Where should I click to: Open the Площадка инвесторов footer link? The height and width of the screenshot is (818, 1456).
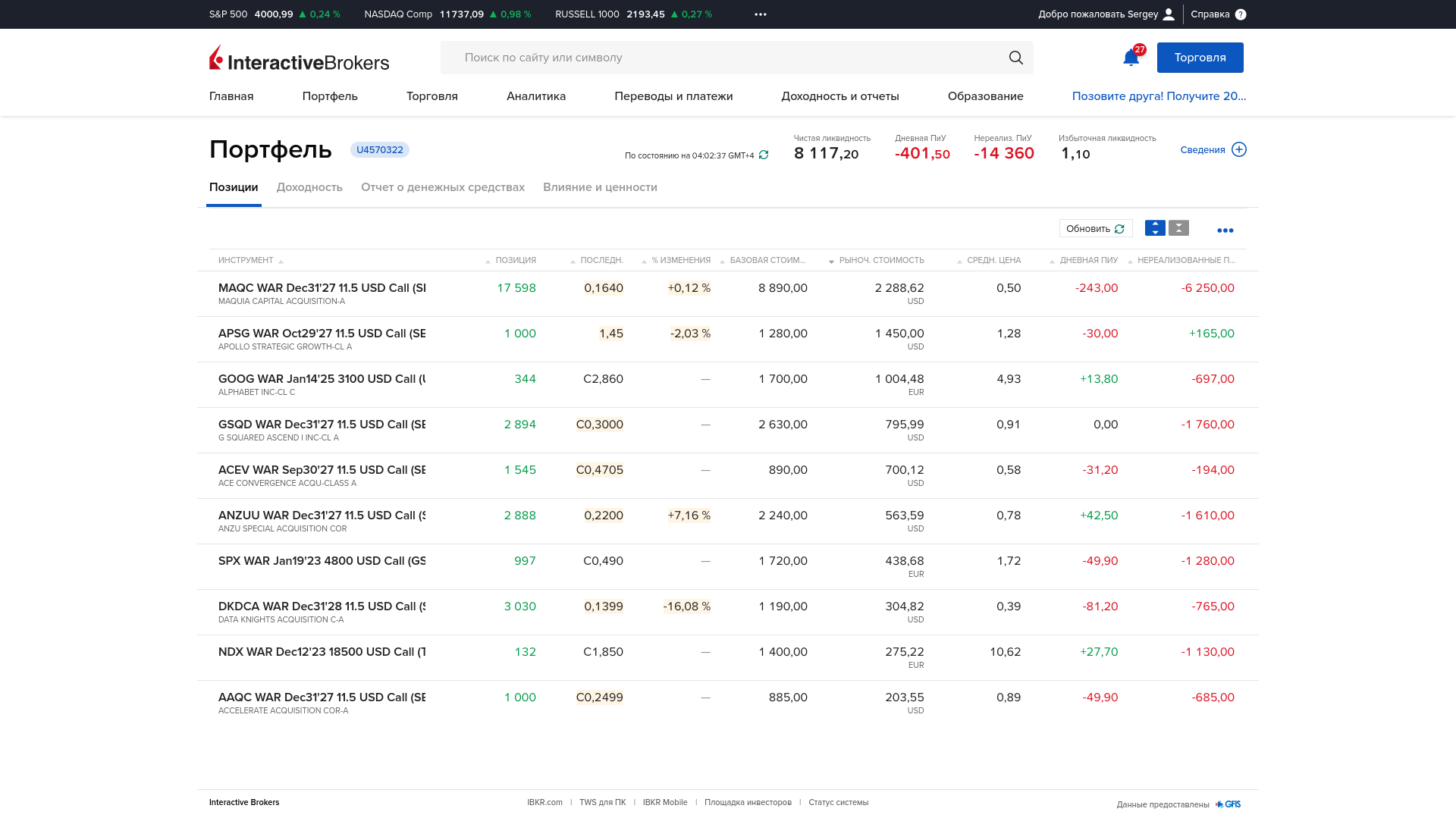748,802
